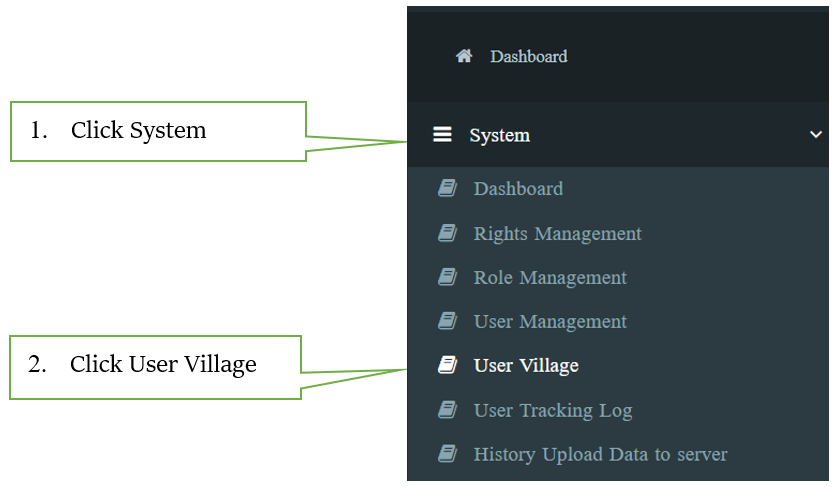Screen dimensions: 837x487
Task: Click the hamburger icon next to System
Action: pos(442,134)
